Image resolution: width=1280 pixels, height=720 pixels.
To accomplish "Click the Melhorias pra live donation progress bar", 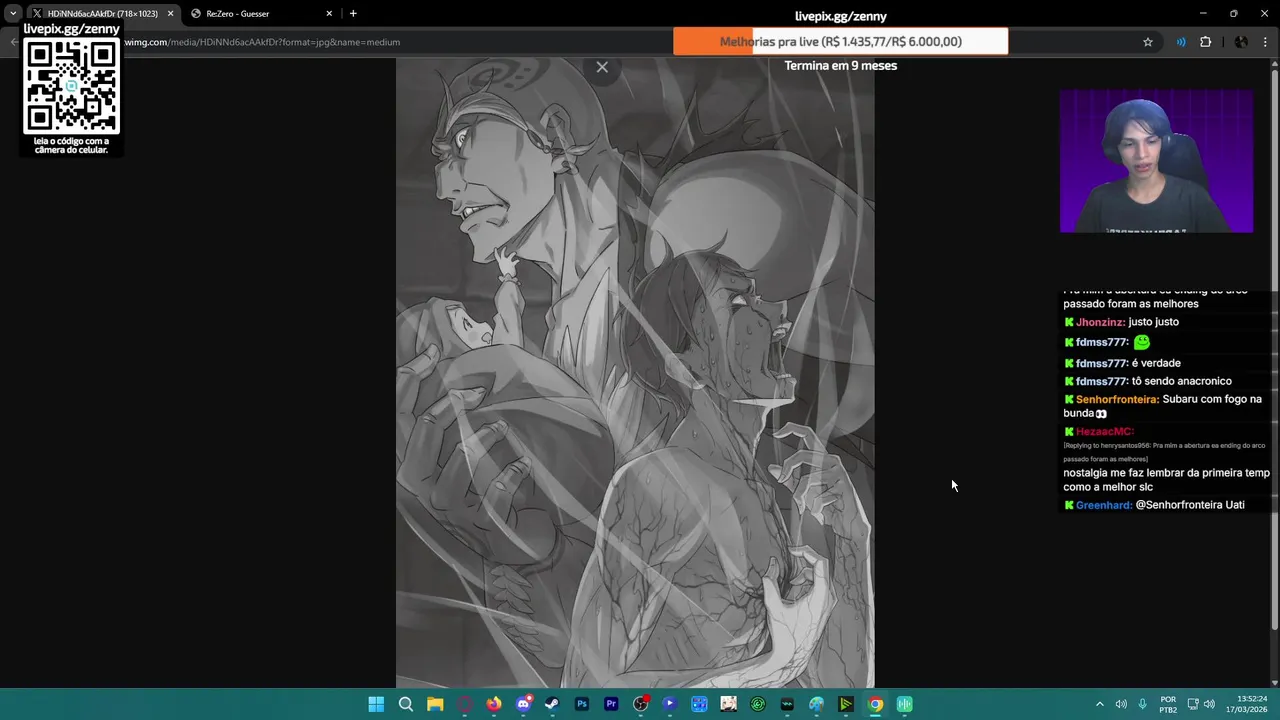I will point(840,41).
